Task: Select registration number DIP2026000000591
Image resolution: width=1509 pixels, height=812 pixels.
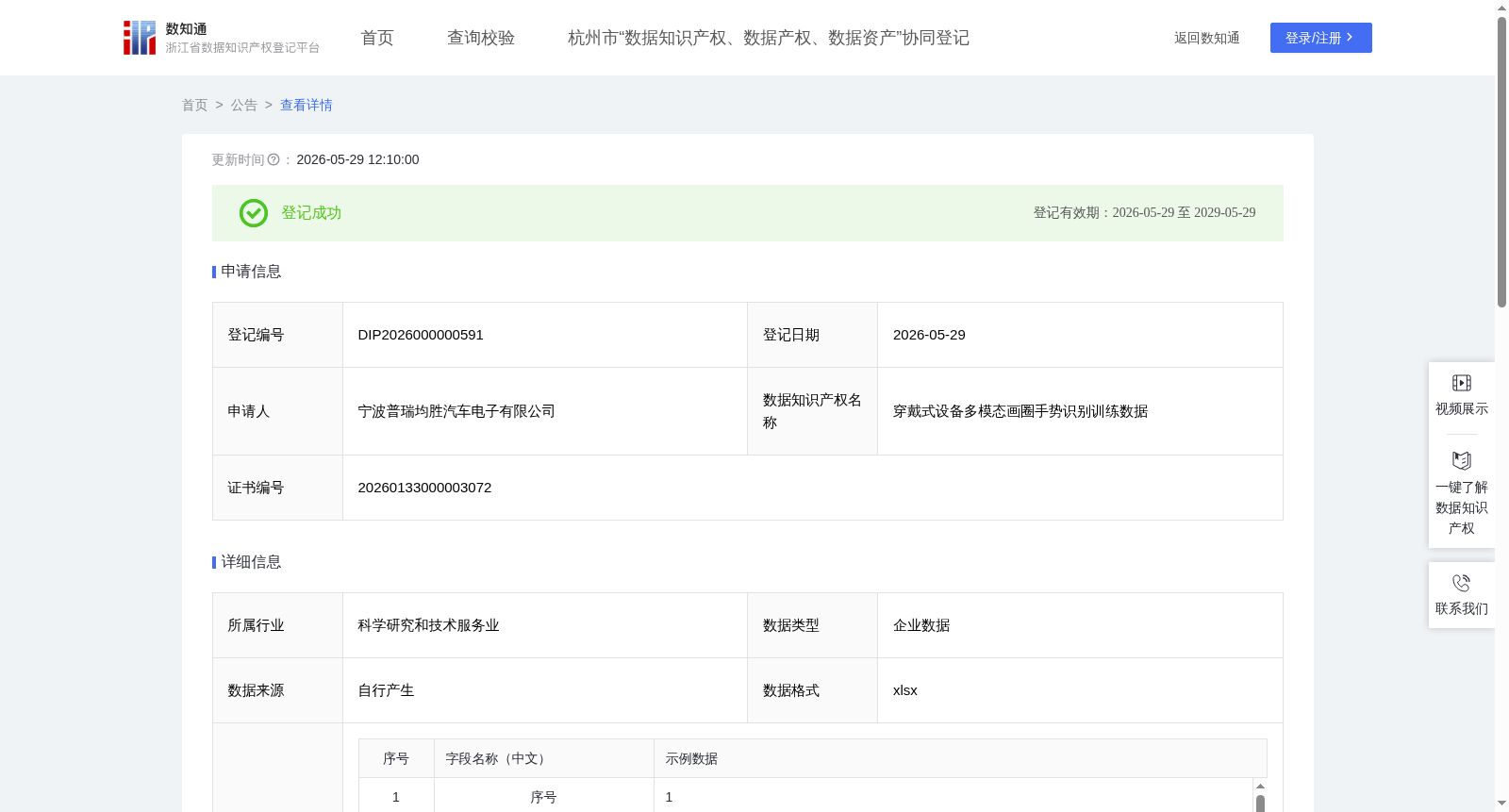Action: [x=421, y=335]
